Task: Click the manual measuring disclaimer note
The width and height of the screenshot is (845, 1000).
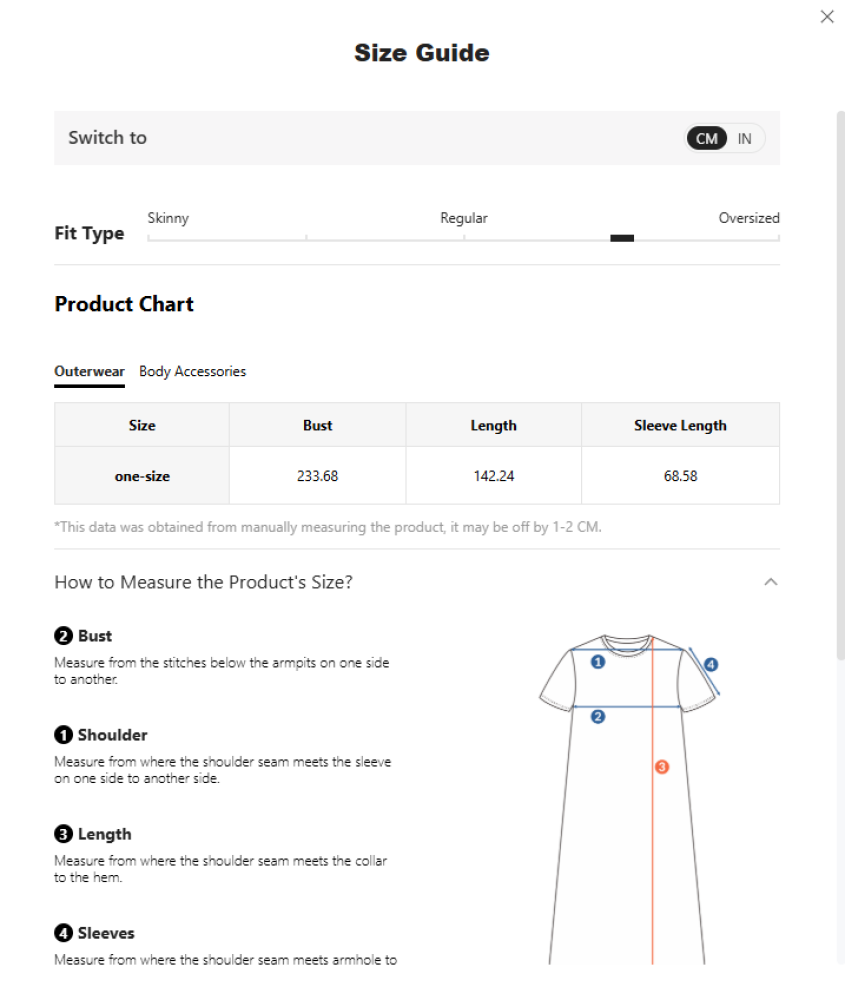Action: click(x=328, y=527)
